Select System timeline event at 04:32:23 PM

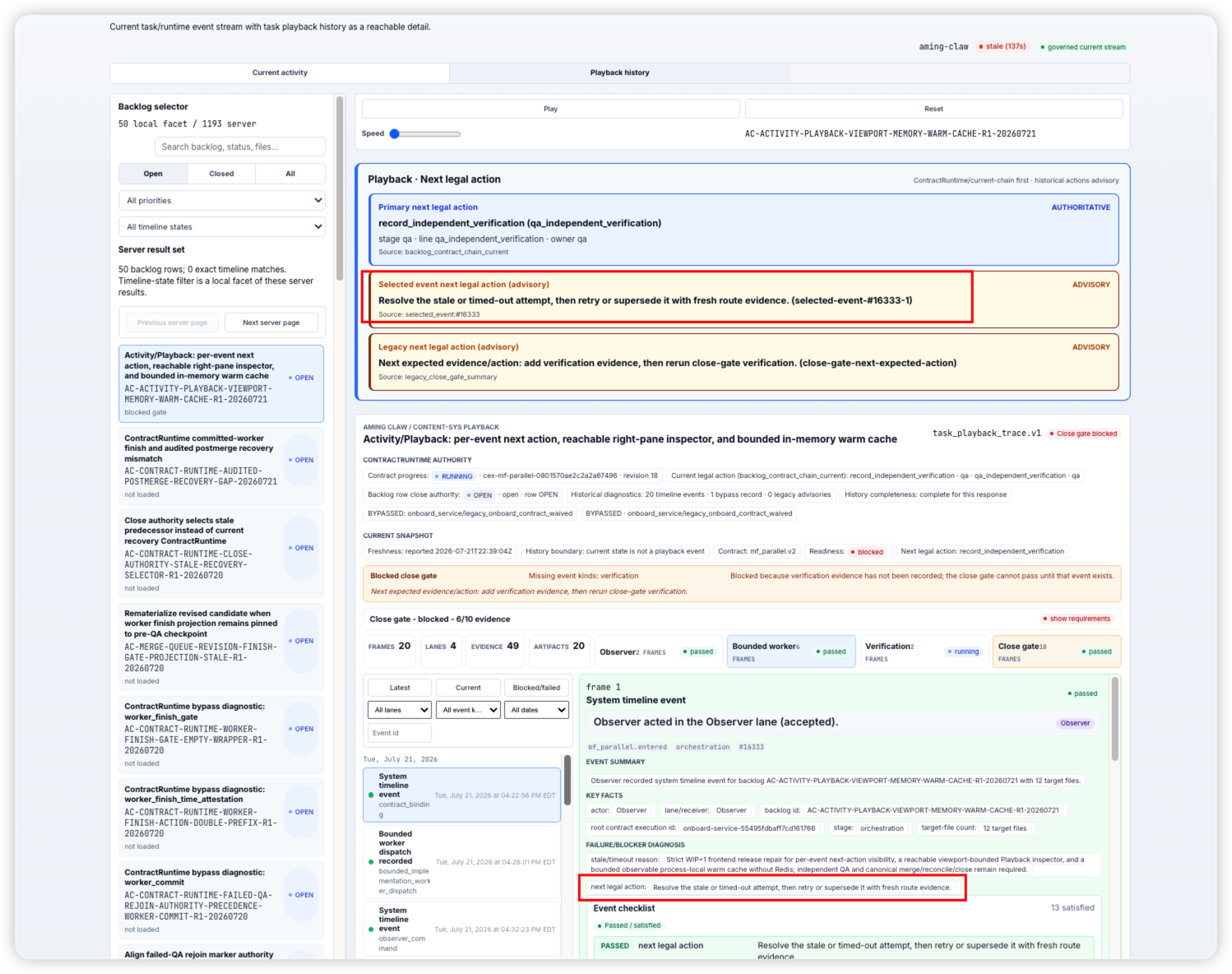click(461, 929)
